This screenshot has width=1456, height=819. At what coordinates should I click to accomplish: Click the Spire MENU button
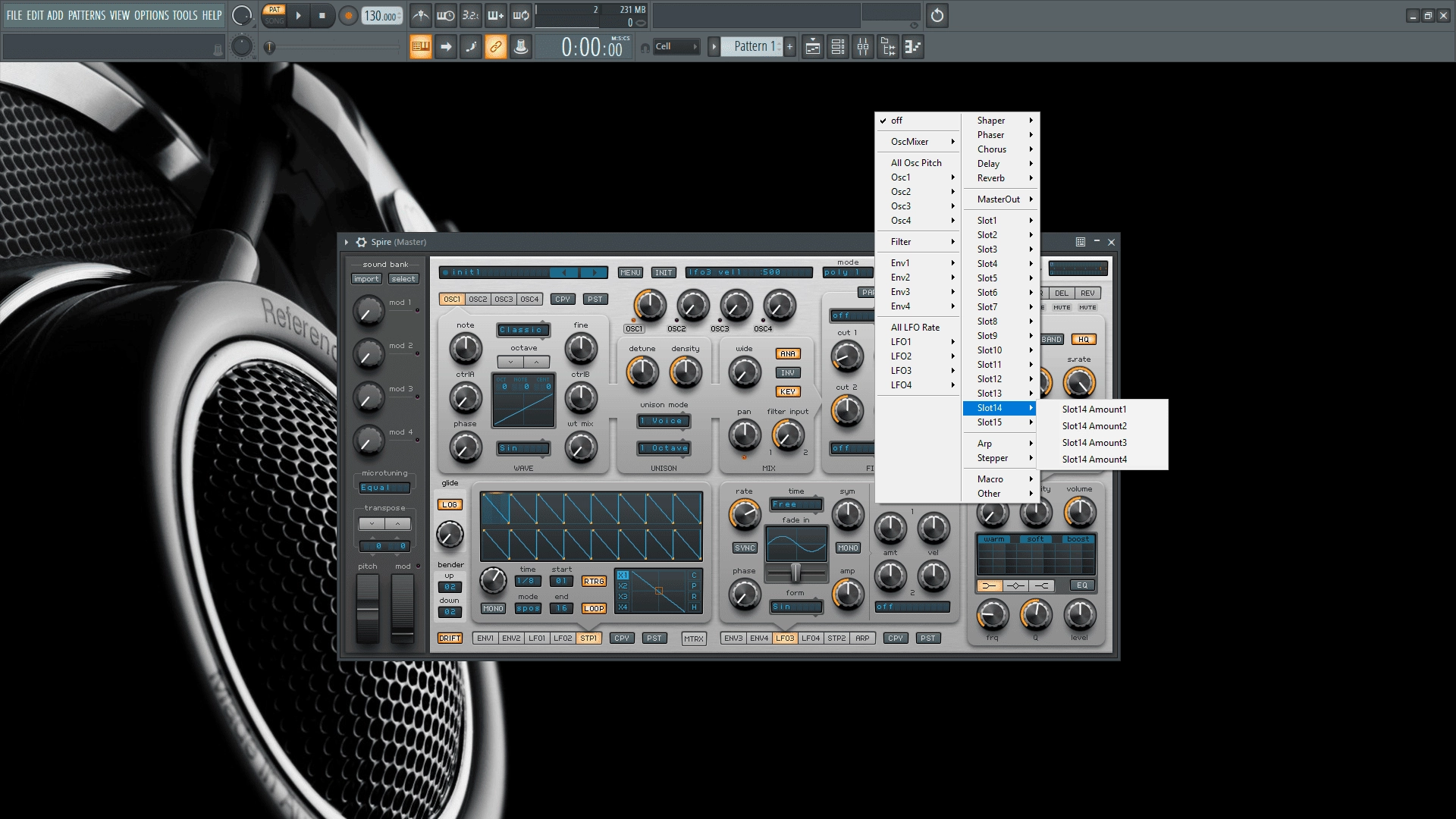[x=630, y=273]
